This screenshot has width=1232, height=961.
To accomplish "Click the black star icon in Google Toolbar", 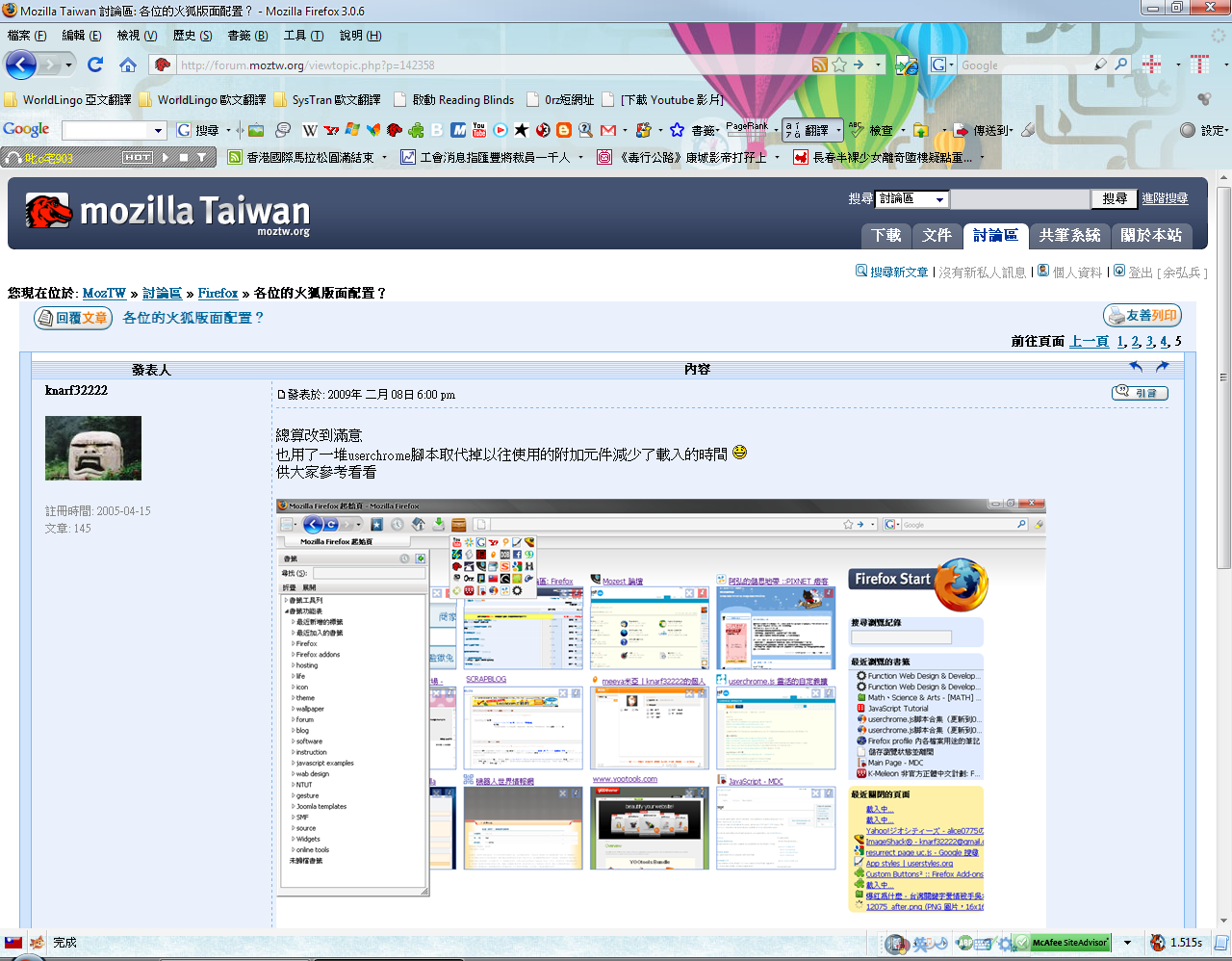I will pos(522,130).
